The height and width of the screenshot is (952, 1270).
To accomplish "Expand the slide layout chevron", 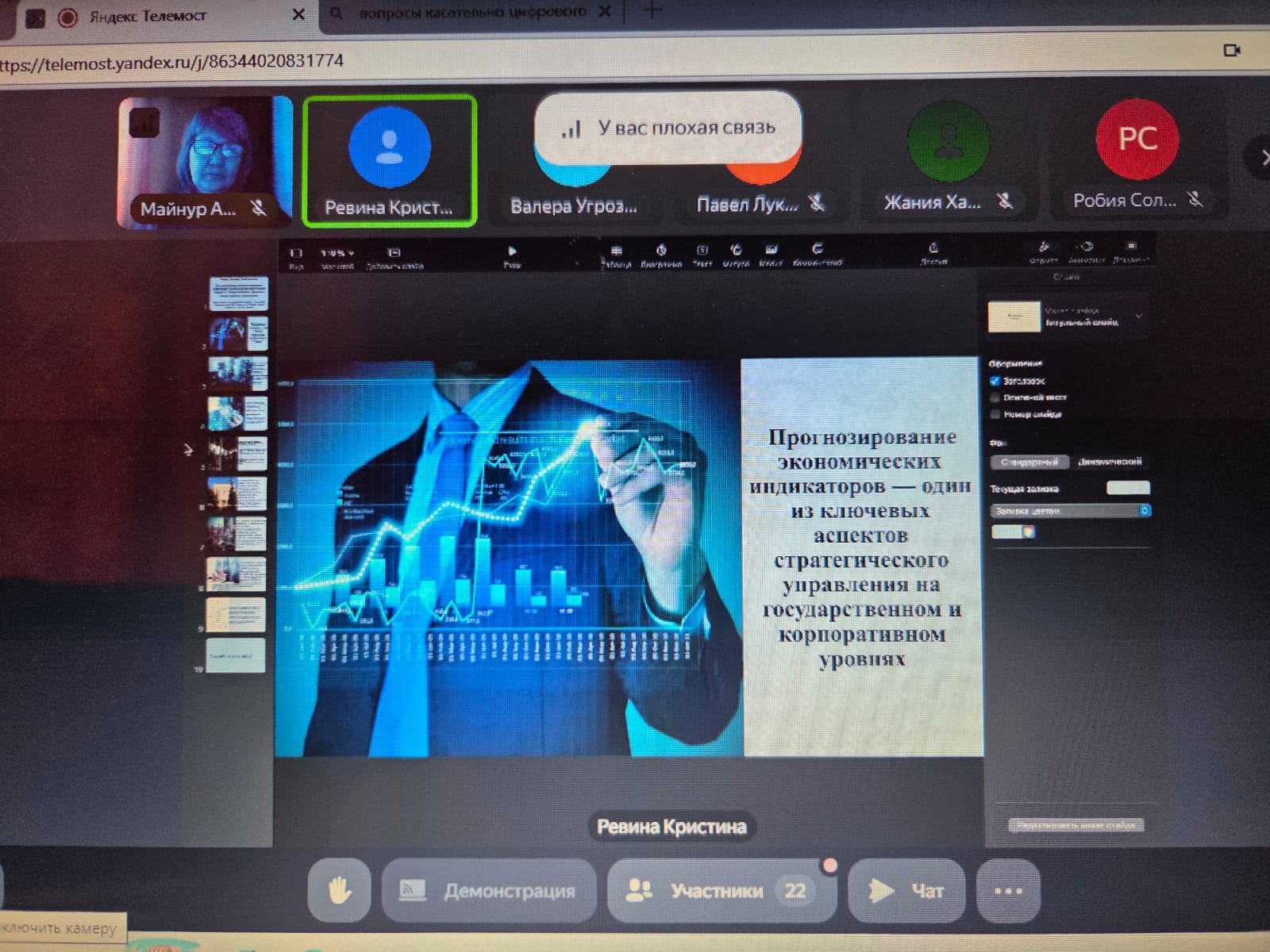I will point(1138,317).
